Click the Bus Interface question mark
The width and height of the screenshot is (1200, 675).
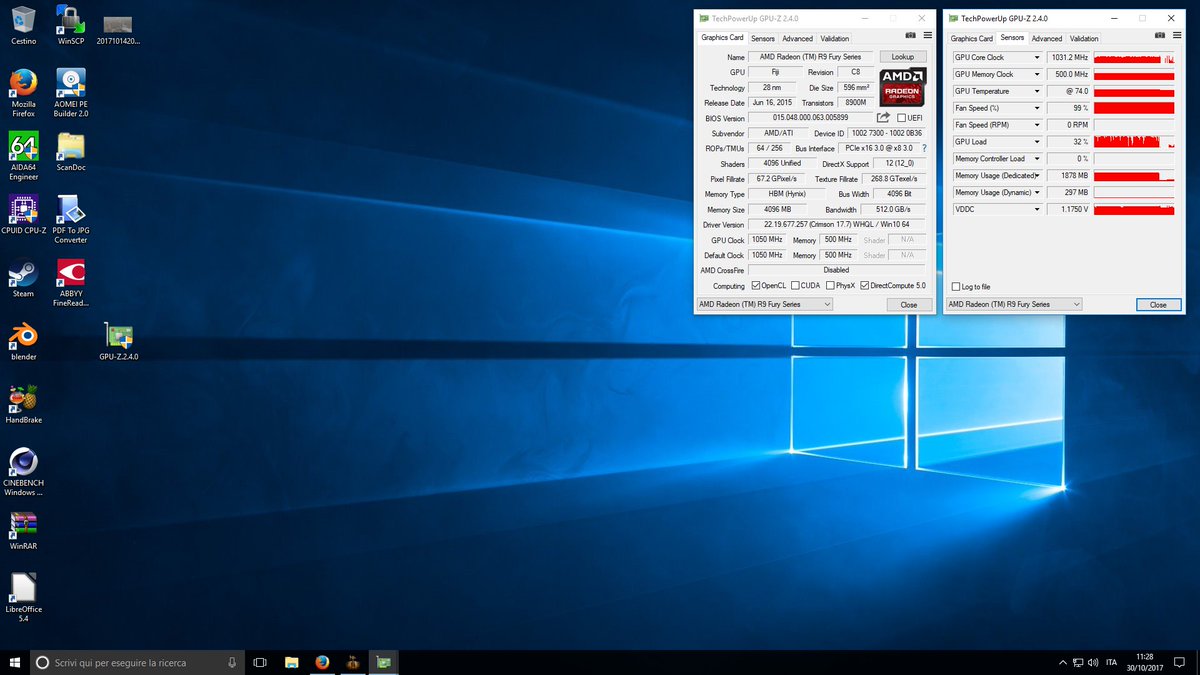923,148
